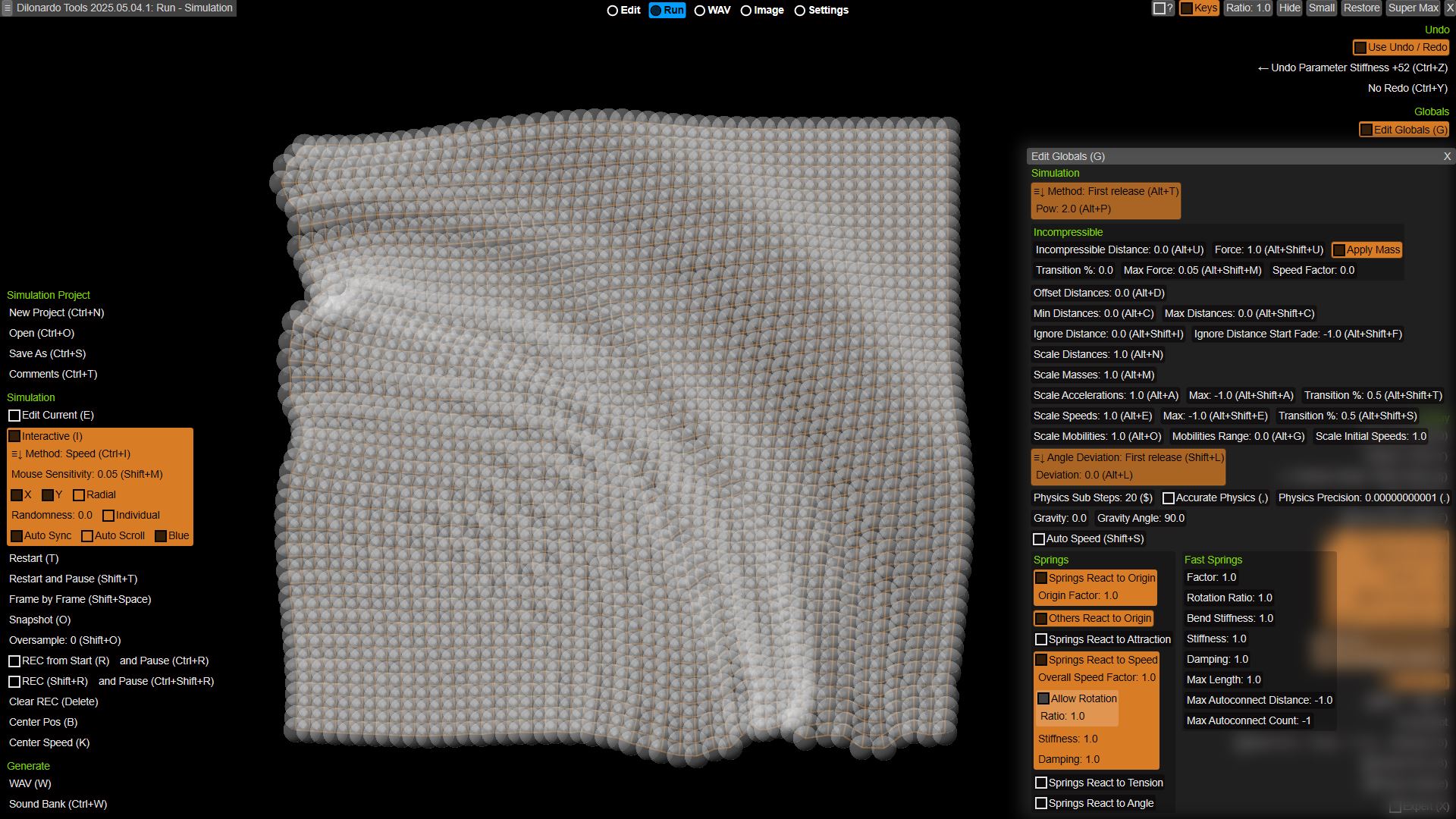This screenshot has width=1456, height=819.
Task: Toggle Allow Rotation option
Action: coord(1043,699)
